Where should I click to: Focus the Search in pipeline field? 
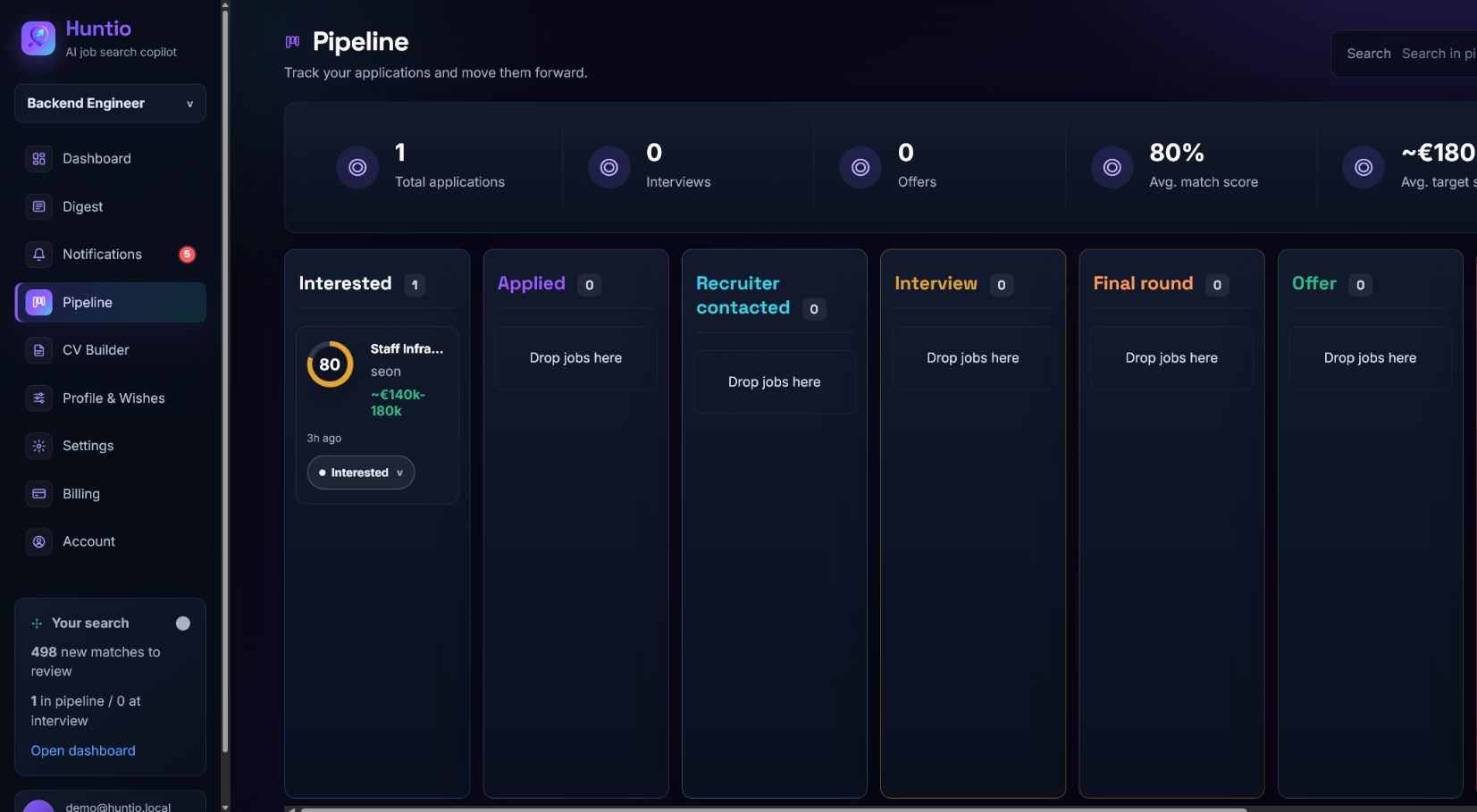1439,54
